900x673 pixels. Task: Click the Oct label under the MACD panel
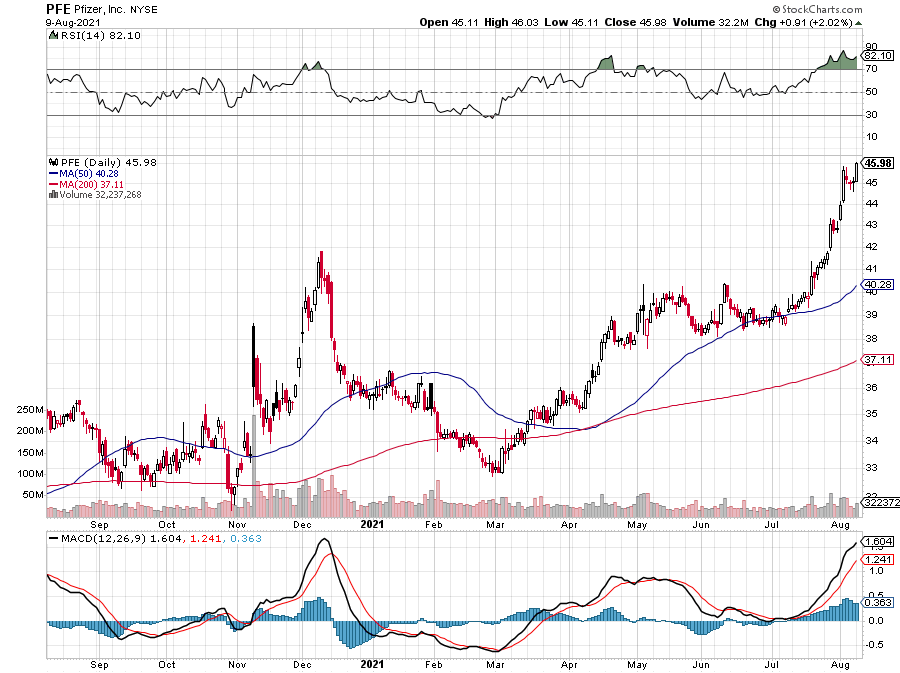pos(166,664)
